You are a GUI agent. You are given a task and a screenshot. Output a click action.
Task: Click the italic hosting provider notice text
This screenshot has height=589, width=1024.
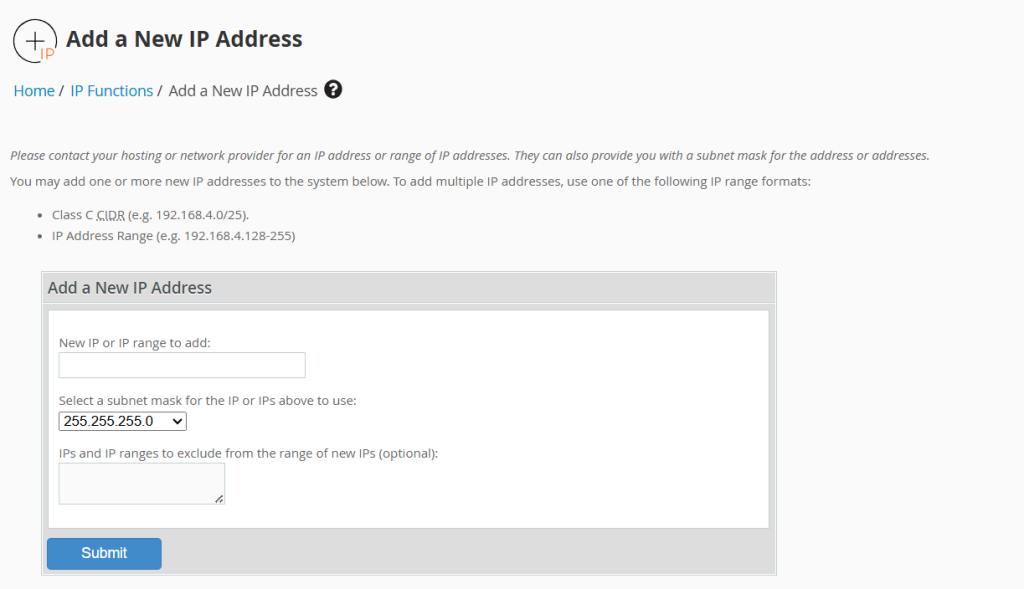pos(469,156)
